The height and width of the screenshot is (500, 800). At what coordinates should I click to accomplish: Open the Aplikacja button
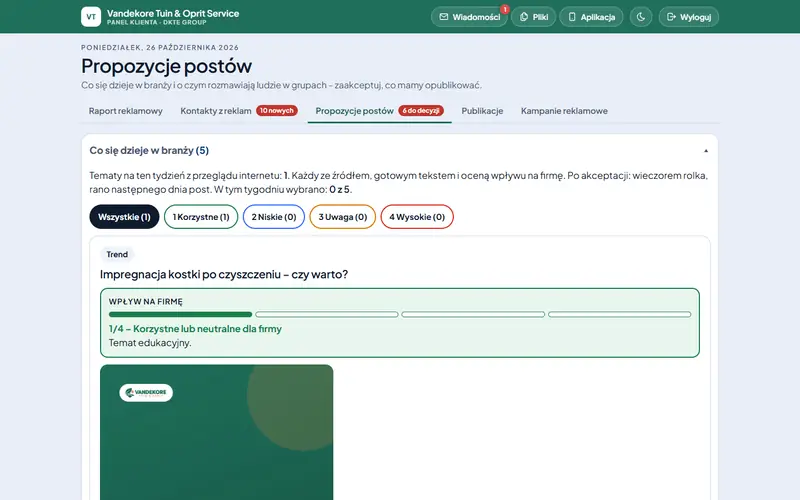pyautogui.click(x=591, y=17)
